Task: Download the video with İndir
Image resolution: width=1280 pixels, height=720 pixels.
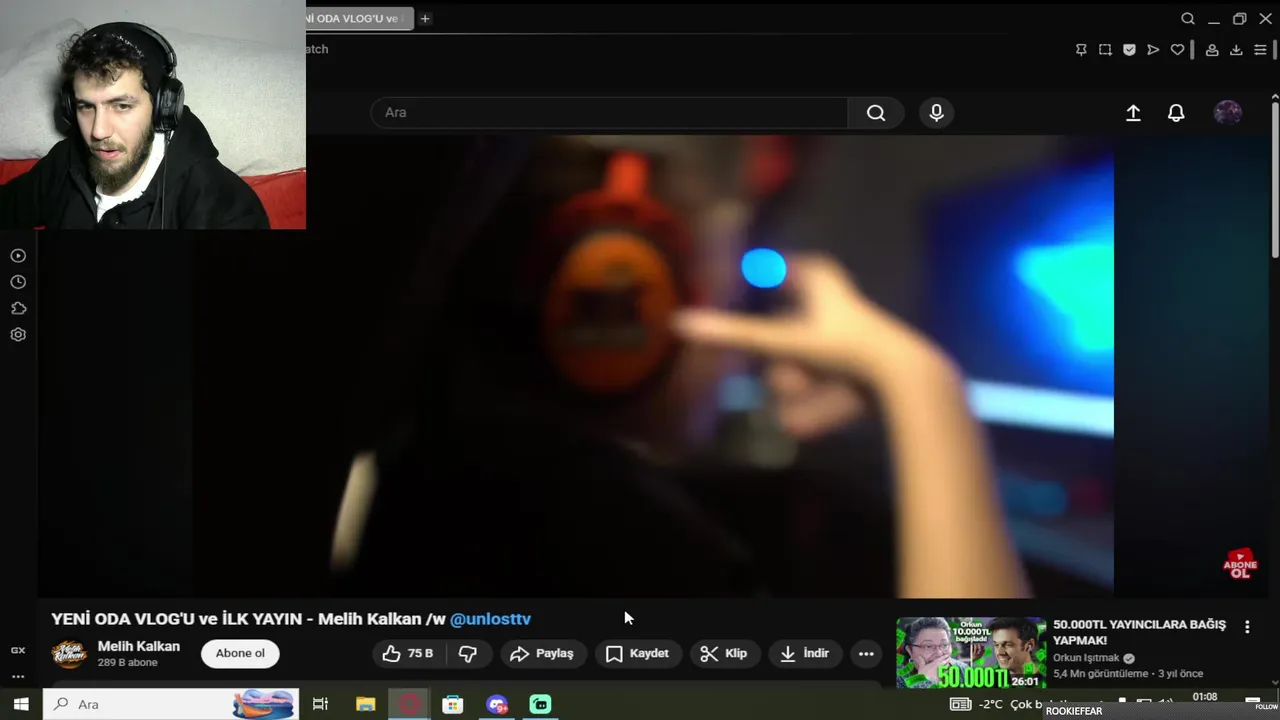Action: pyautogui.click(x=805, y=653)
